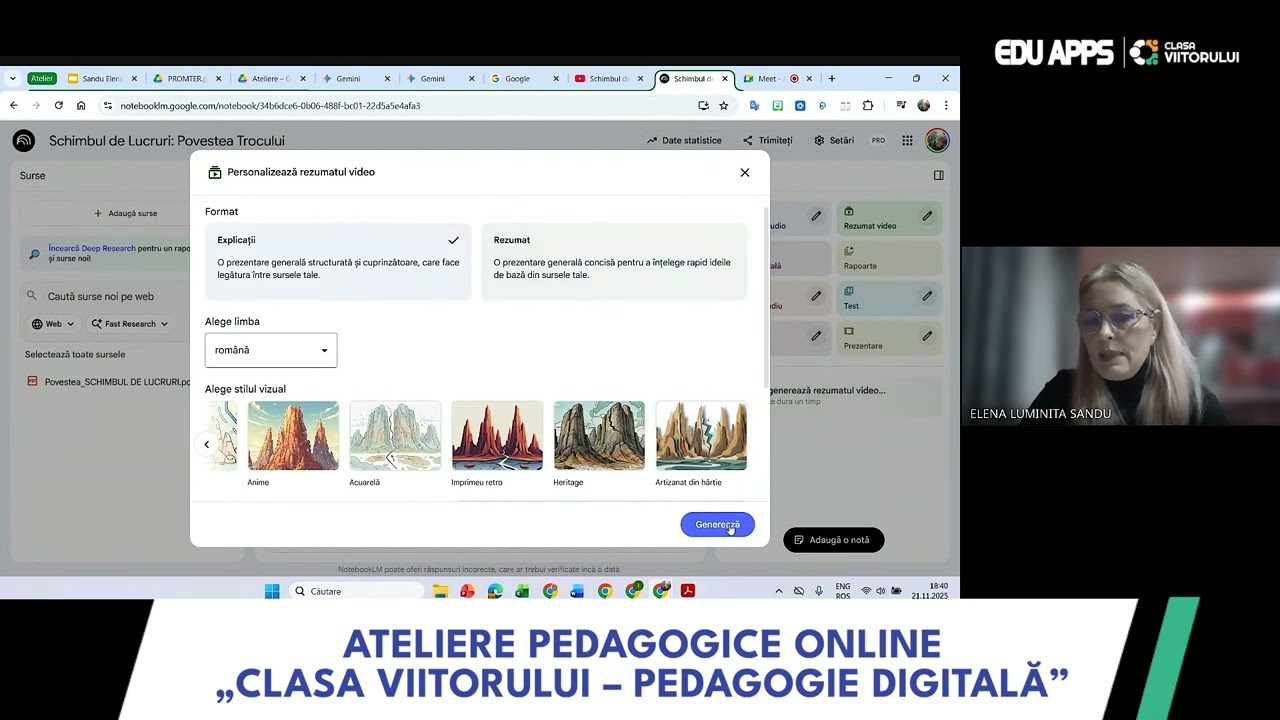Open Adobe Acrobat from the taskbar
This screenshot has height=720, width=1280.
(688, 591)
